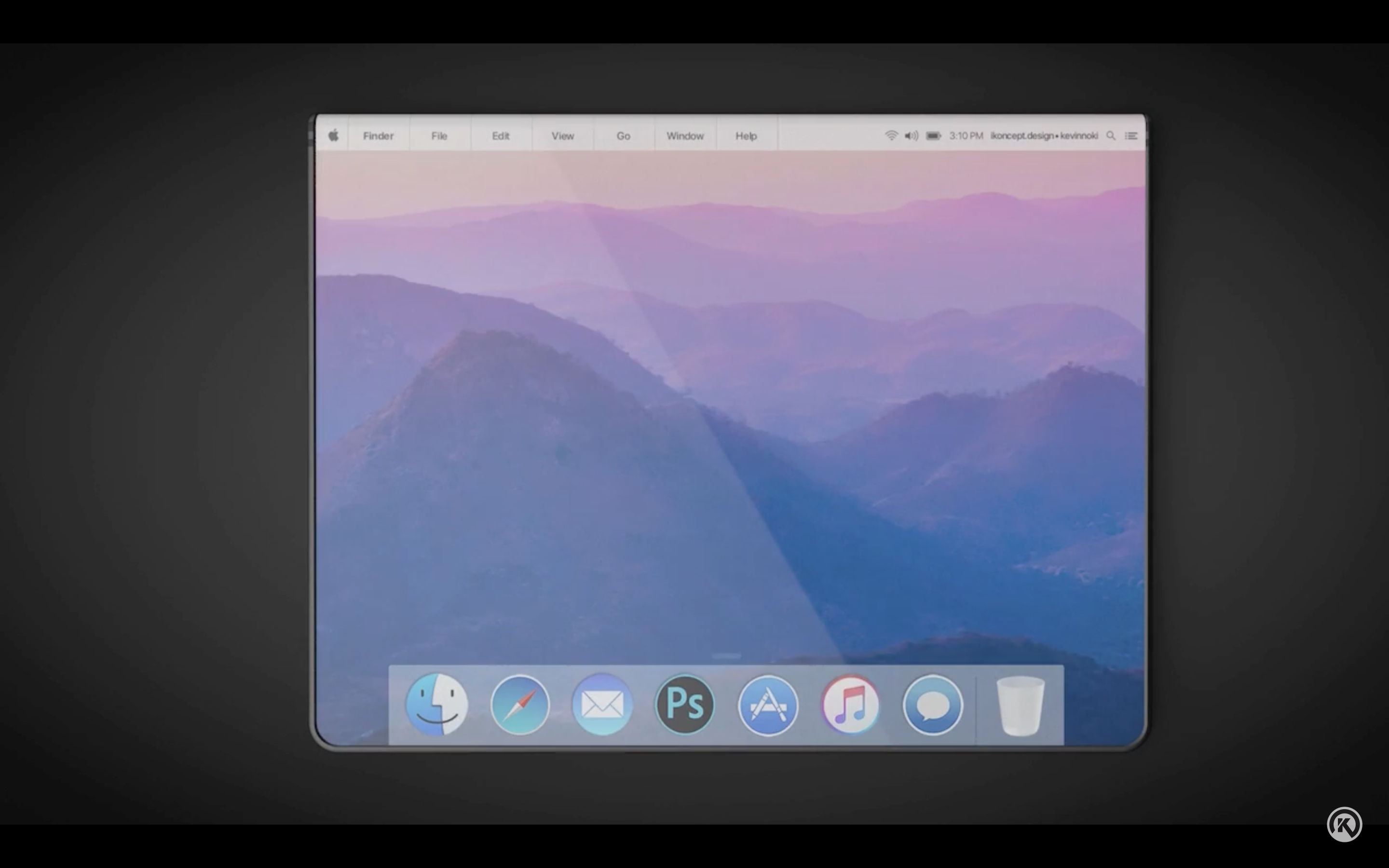Screen dimensions: 1389x868
Task: Open the Help menu
Action: pyautogui.click(x=746, y=136)
